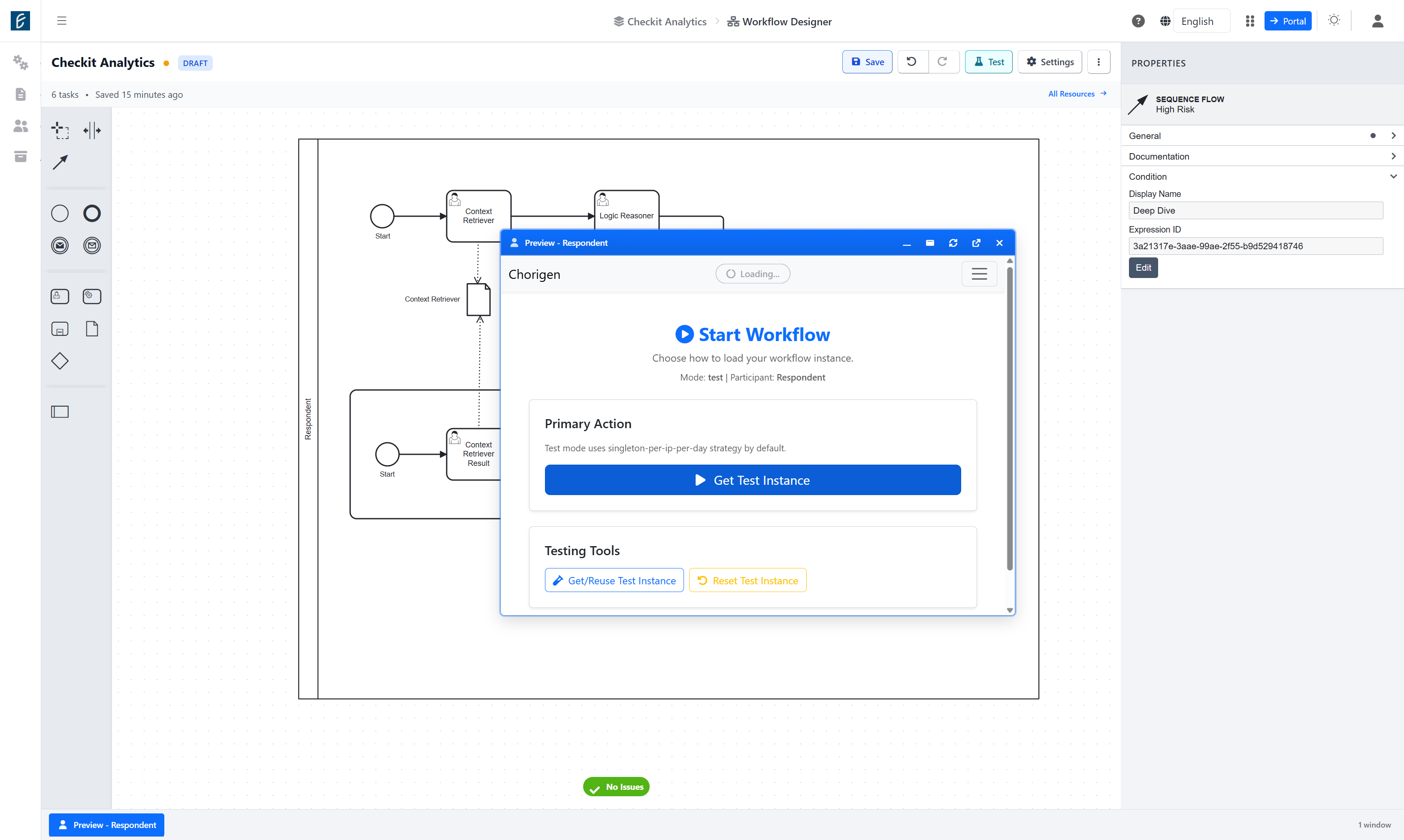
Task: Click the Save button
Action: tap(867, 62)
